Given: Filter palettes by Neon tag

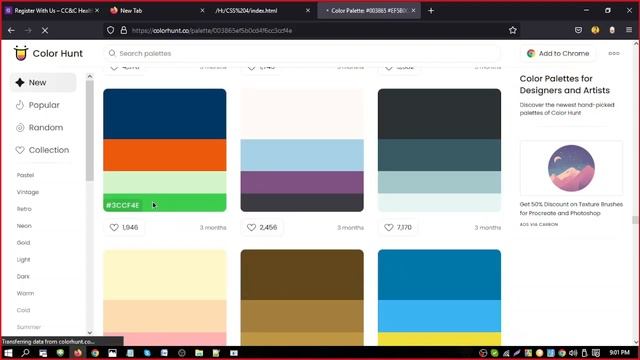Looking at the screenshot, I should pyautogui.click(x=24, y=226).
